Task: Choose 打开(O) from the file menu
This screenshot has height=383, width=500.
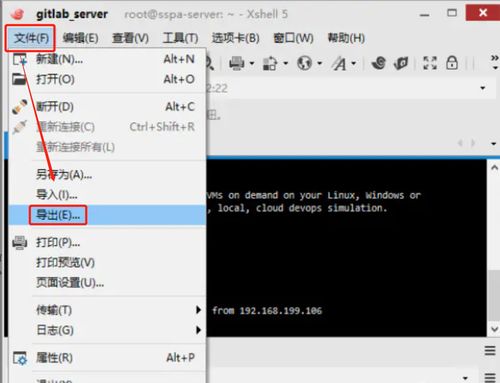Action: 107,79
